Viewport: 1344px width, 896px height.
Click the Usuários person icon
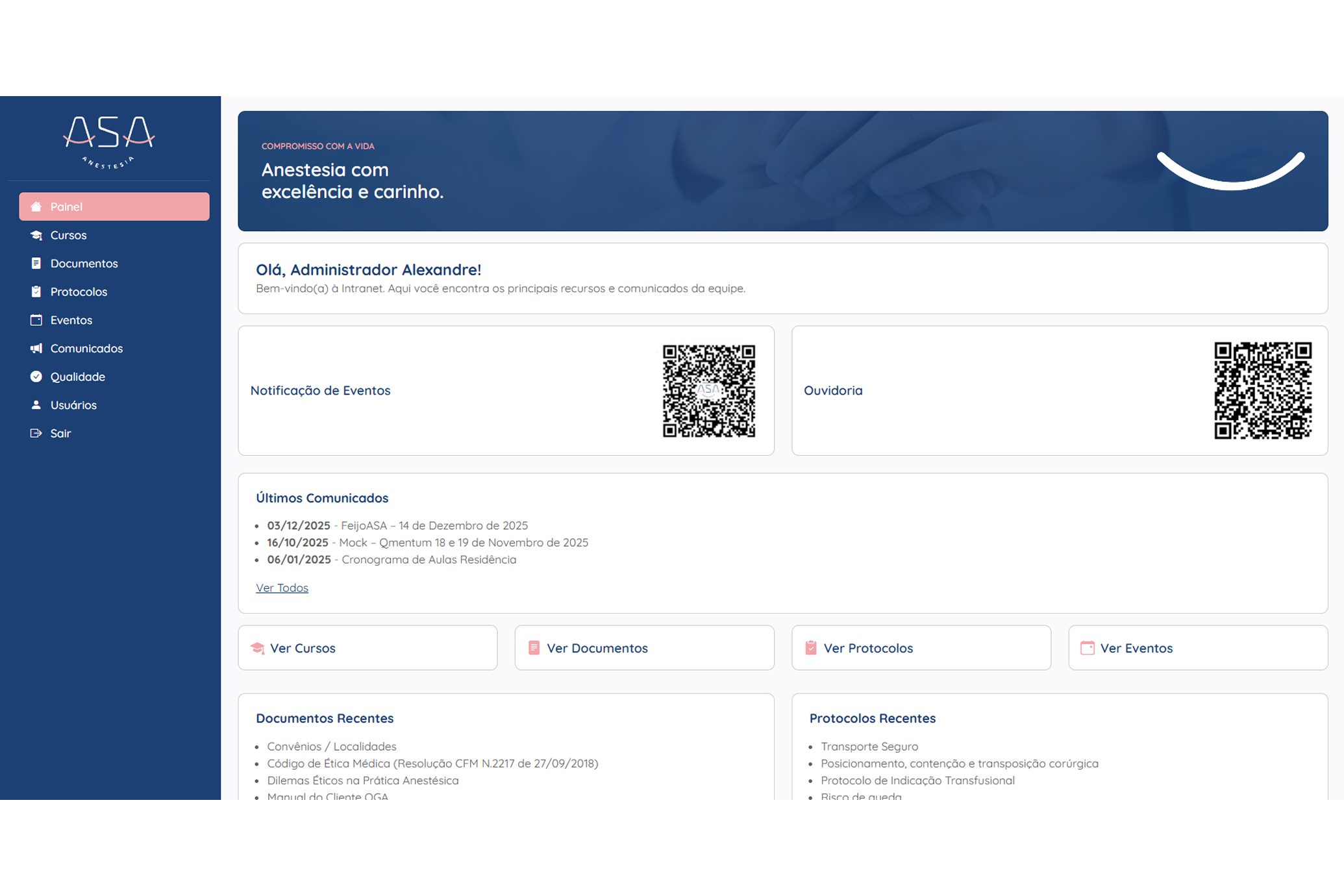tap(36, 404)
